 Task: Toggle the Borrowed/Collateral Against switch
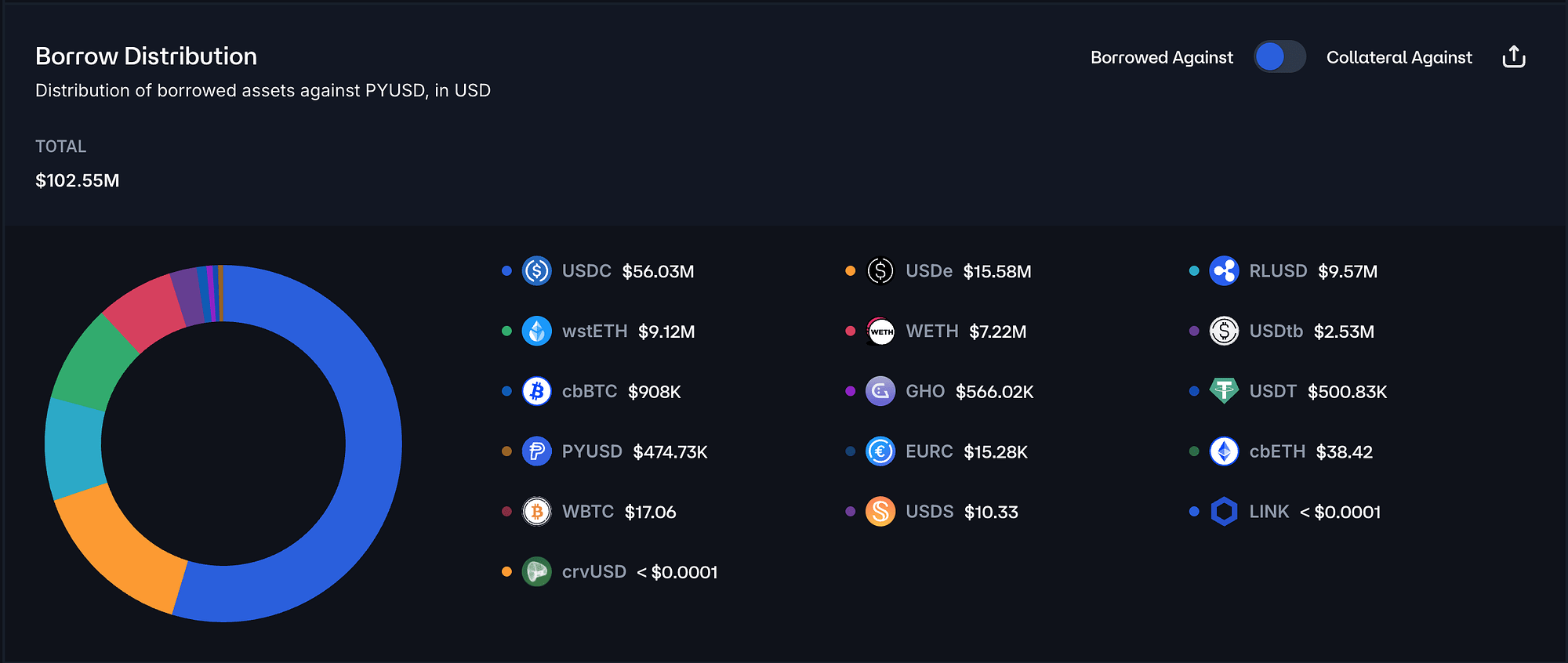click(1279, 57)
